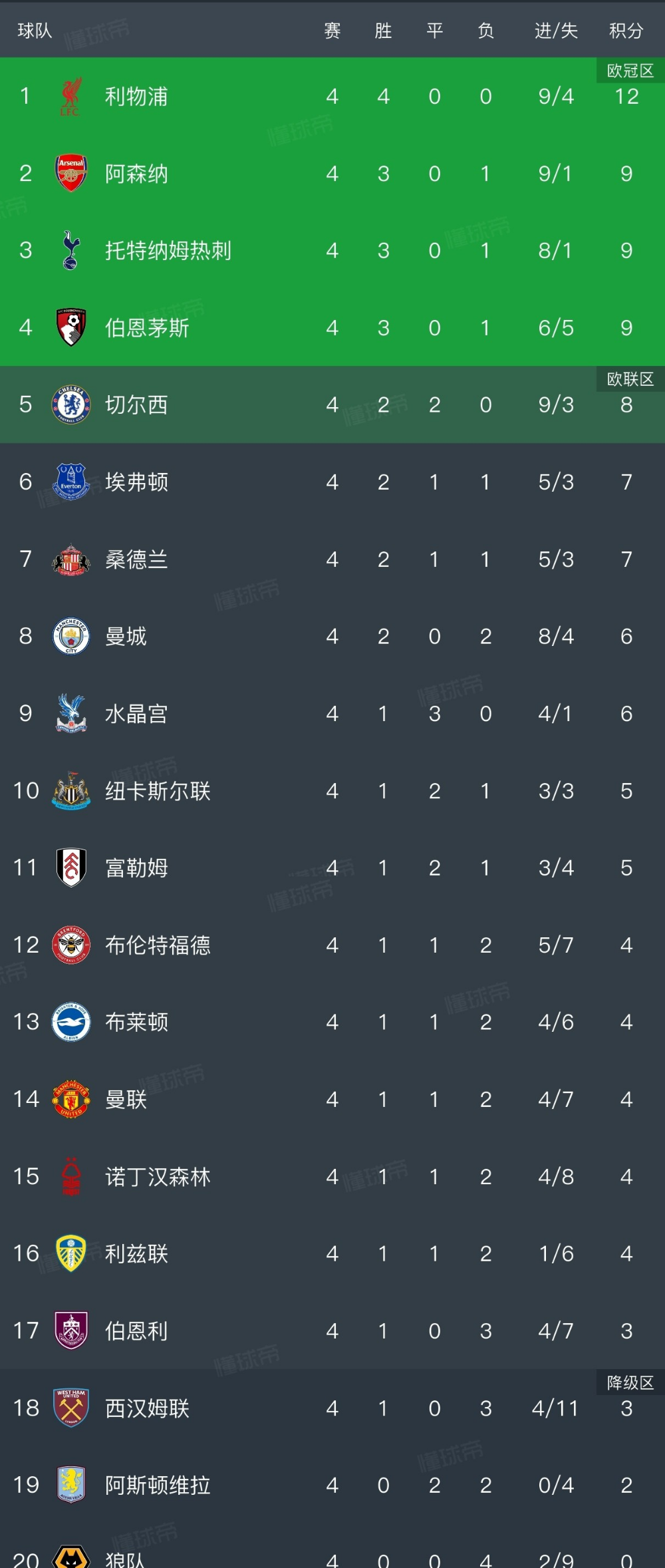665x1568 pixels.
Task: Tap the West Ham United crest
Action: click(70, 1408)
